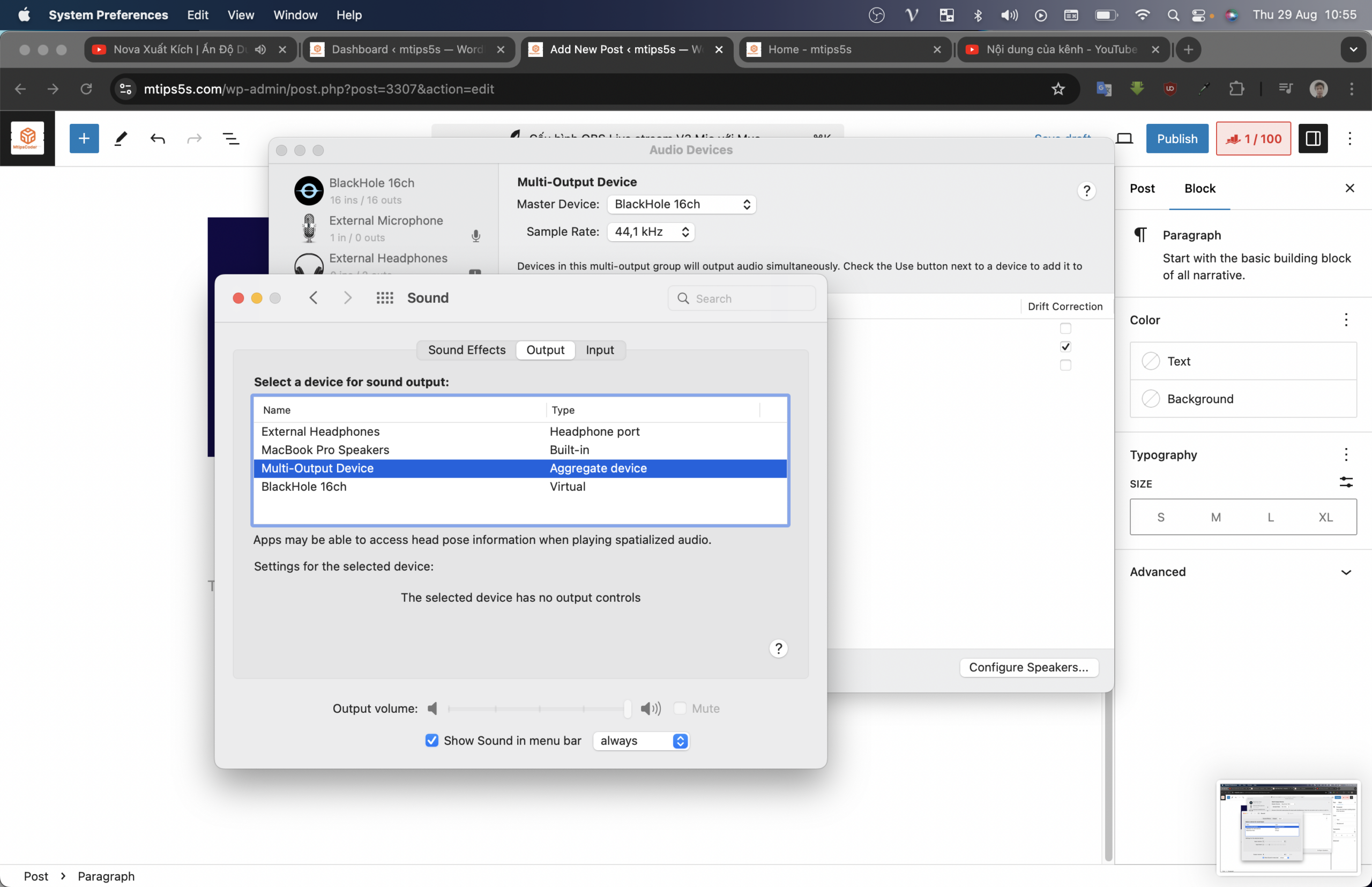Go back in Sound preferences window
Viewport: 1372px width, 887px height.
tap(314, 298)
